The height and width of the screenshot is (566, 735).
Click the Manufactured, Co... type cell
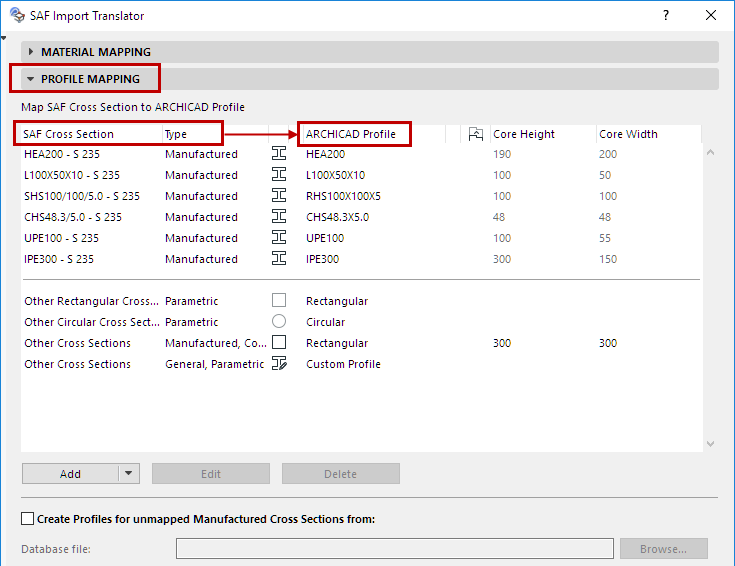216,343
